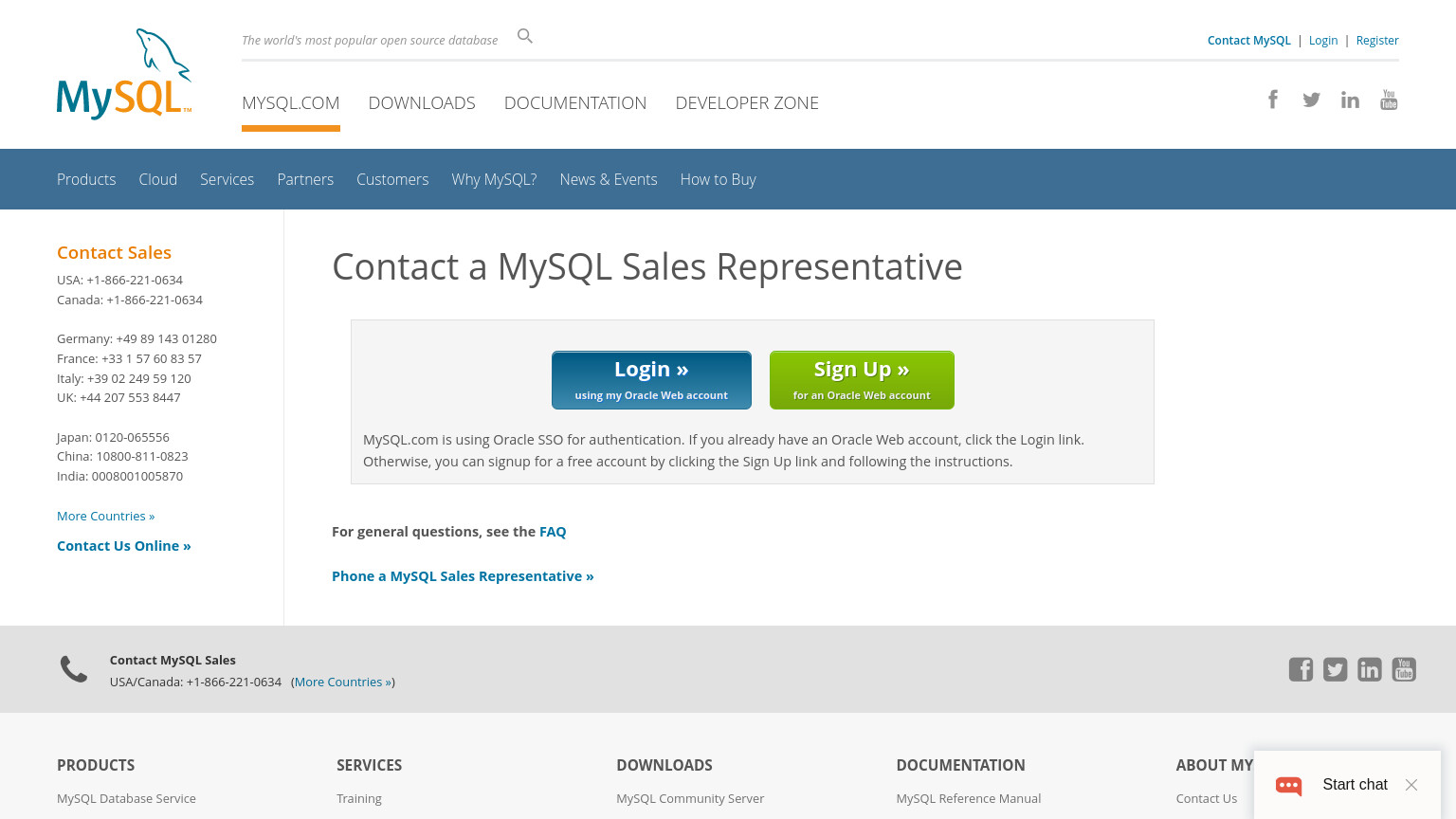
Task: Click the Germany phone number line
Action: 136,338
